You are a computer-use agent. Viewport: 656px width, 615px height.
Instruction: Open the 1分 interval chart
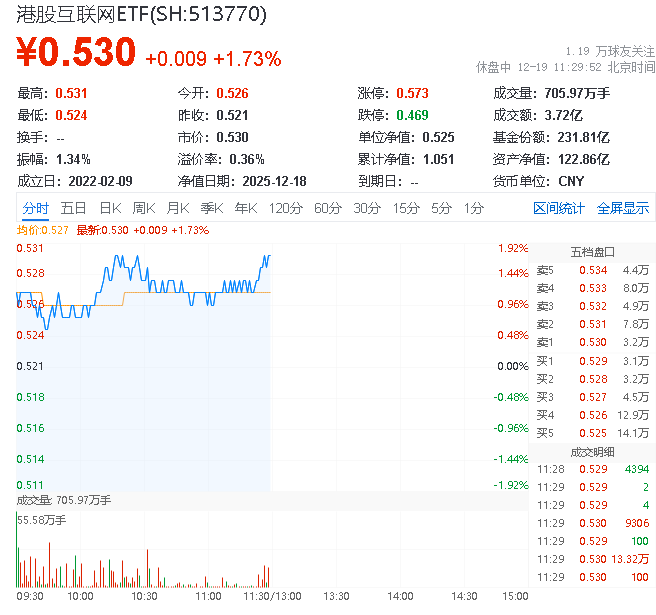(x=473, y=208)
